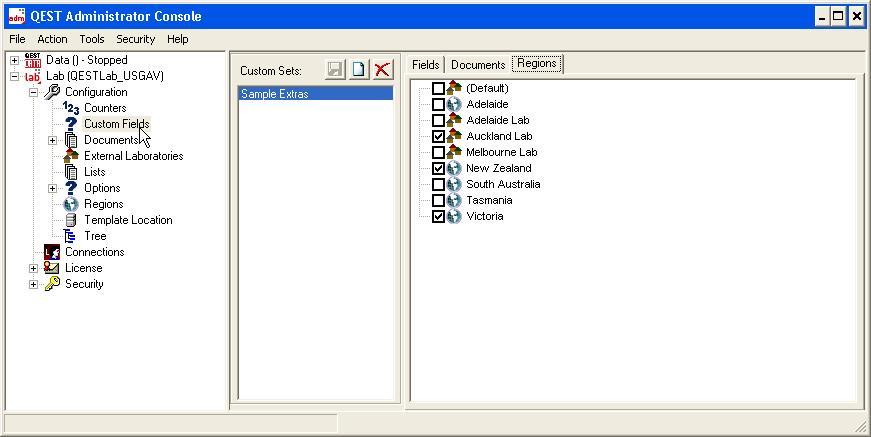Viewport: 871px width, 437px height.
Task: Click the Counters 123 icon in tree
Action: [70, 108]
